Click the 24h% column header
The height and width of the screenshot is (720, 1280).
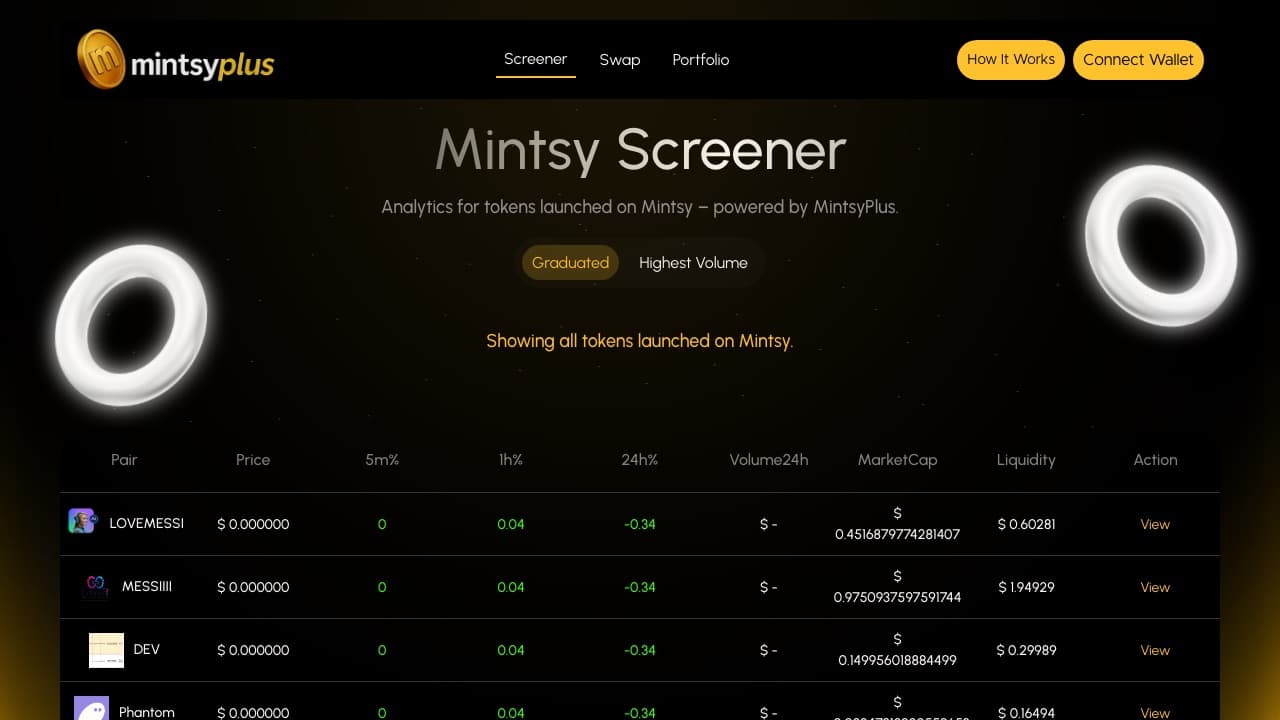pos(640,460)
